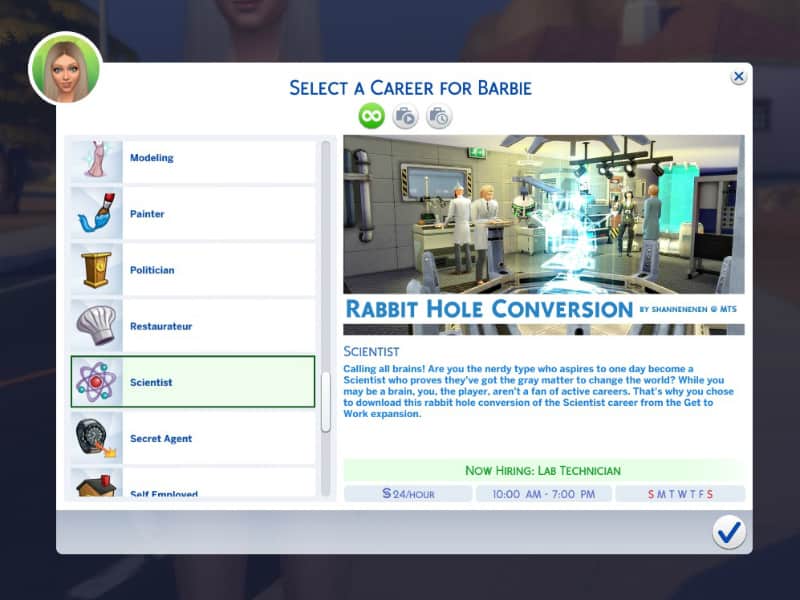Click the Painter paintbrush icon
Viewport: 800px width, 600px height.
[x=96, y=213]
